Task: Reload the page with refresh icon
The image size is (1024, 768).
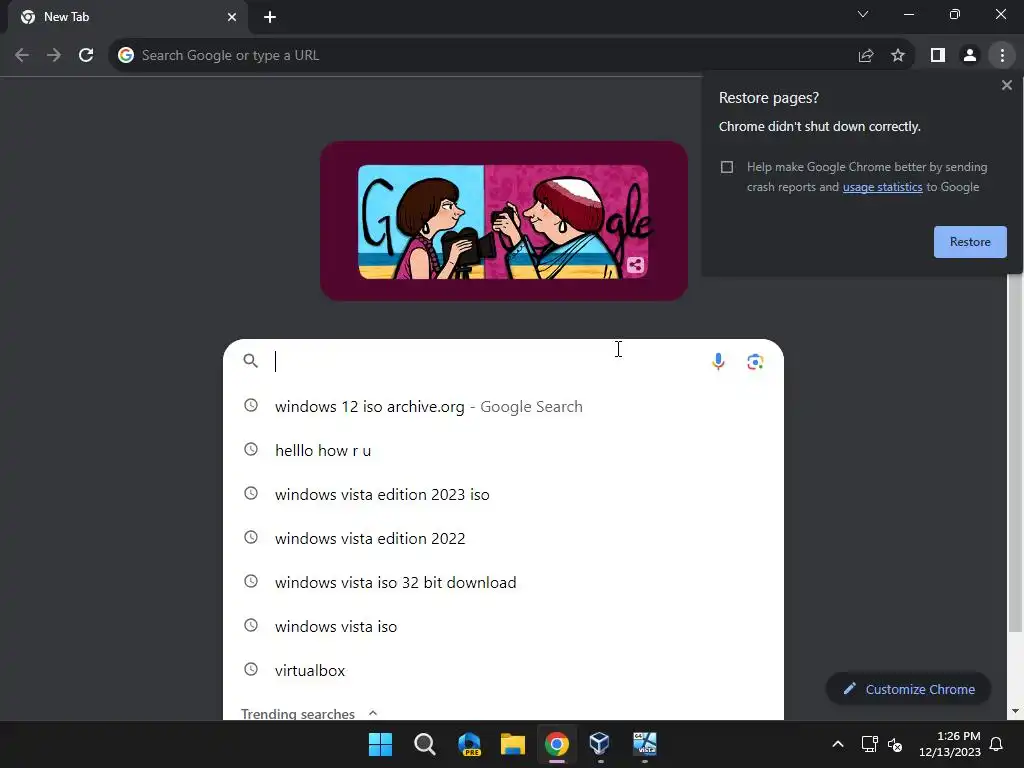Action: point(86,55)
